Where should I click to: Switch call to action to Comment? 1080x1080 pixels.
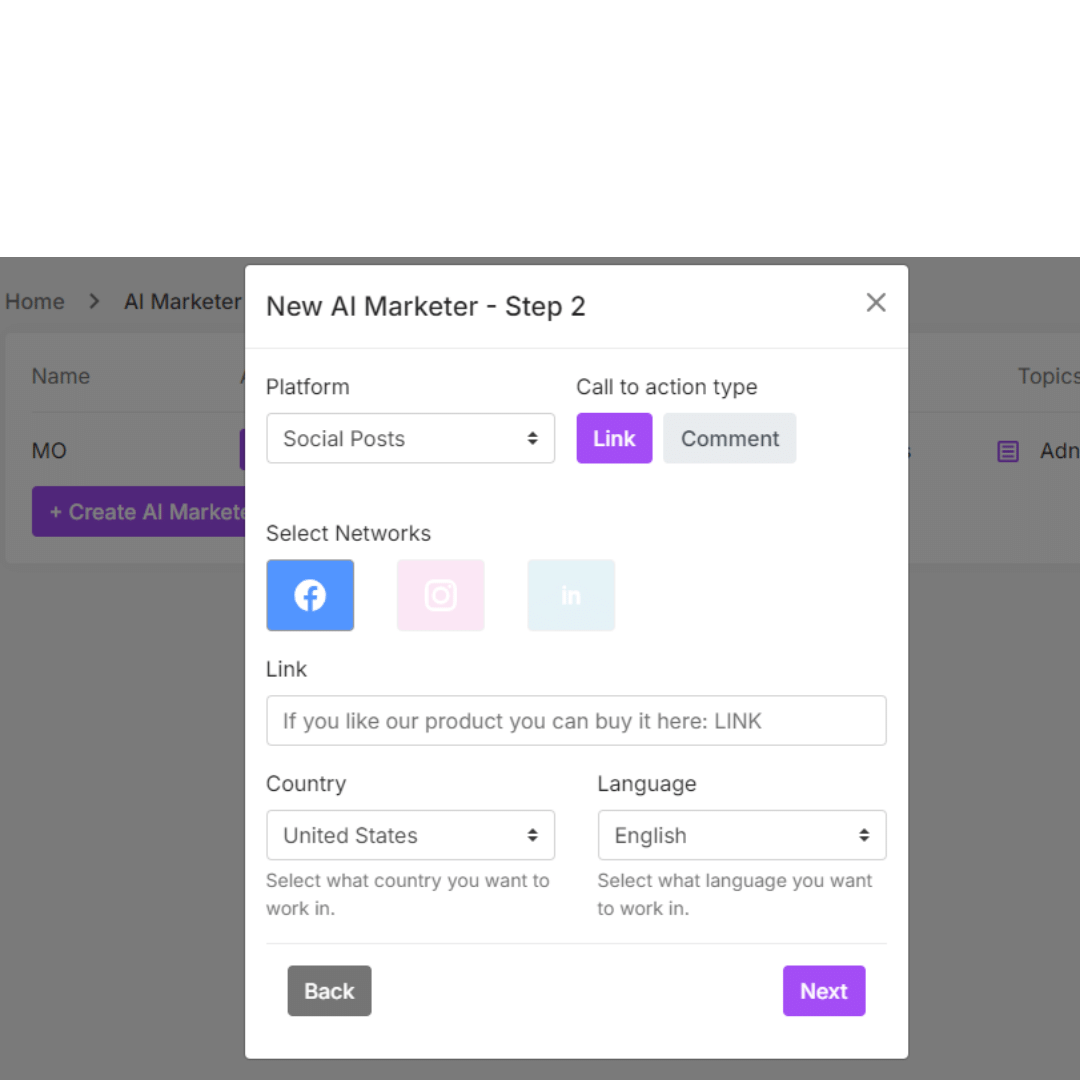coord(729,438)
